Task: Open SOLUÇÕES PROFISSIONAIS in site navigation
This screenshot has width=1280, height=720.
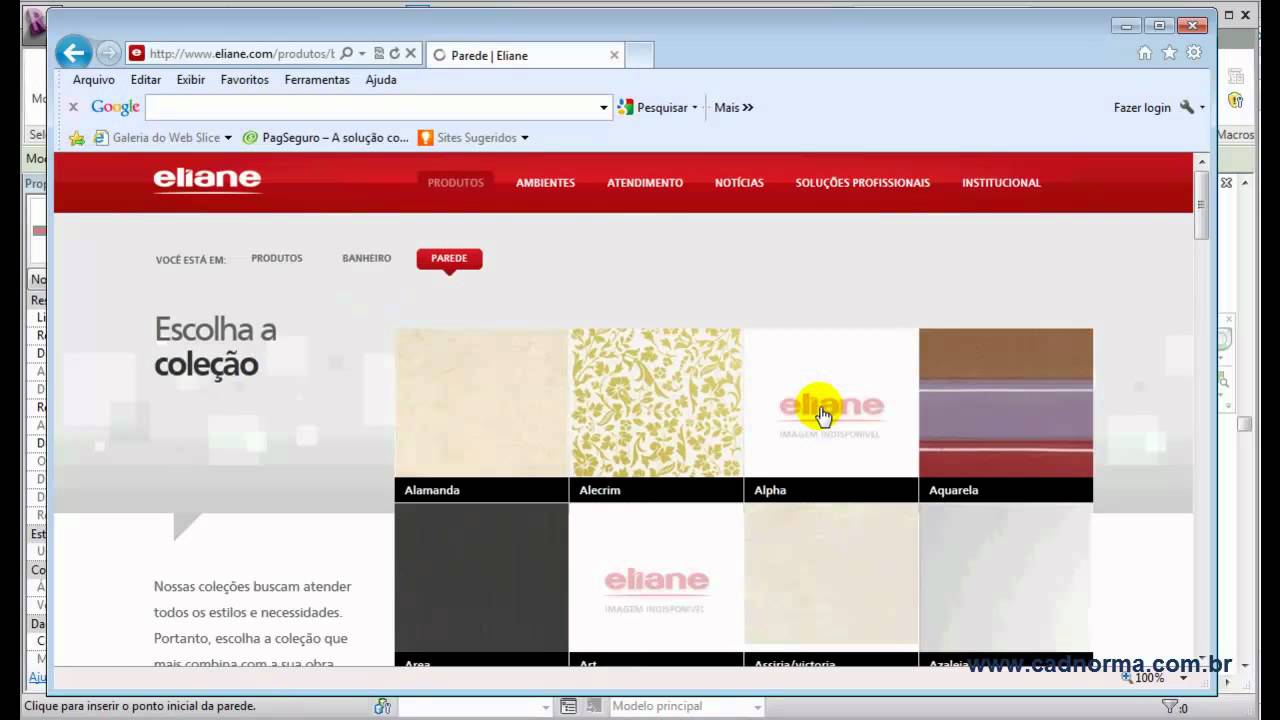Action: 862,183
